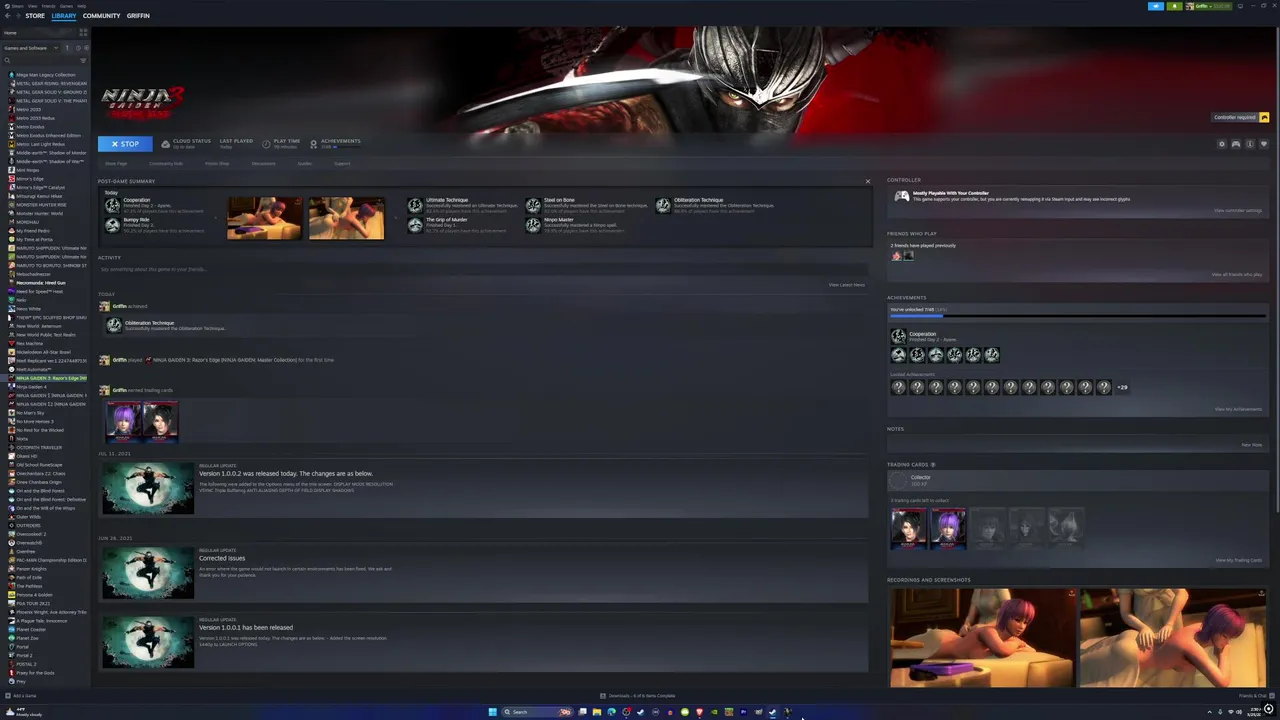Click the Play Time clock icon
The width and height of the screenshot is (1280, 720).
267,144
